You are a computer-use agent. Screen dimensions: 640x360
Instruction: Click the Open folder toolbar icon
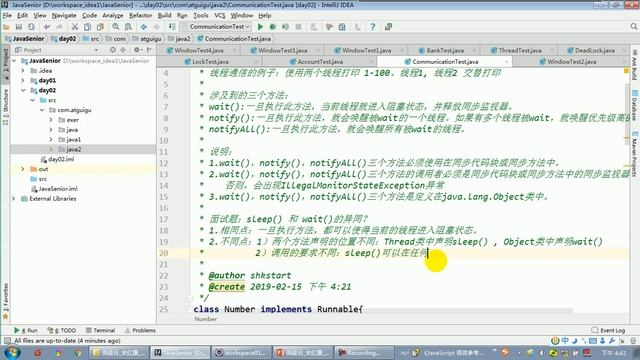click(x=6, y=27)
